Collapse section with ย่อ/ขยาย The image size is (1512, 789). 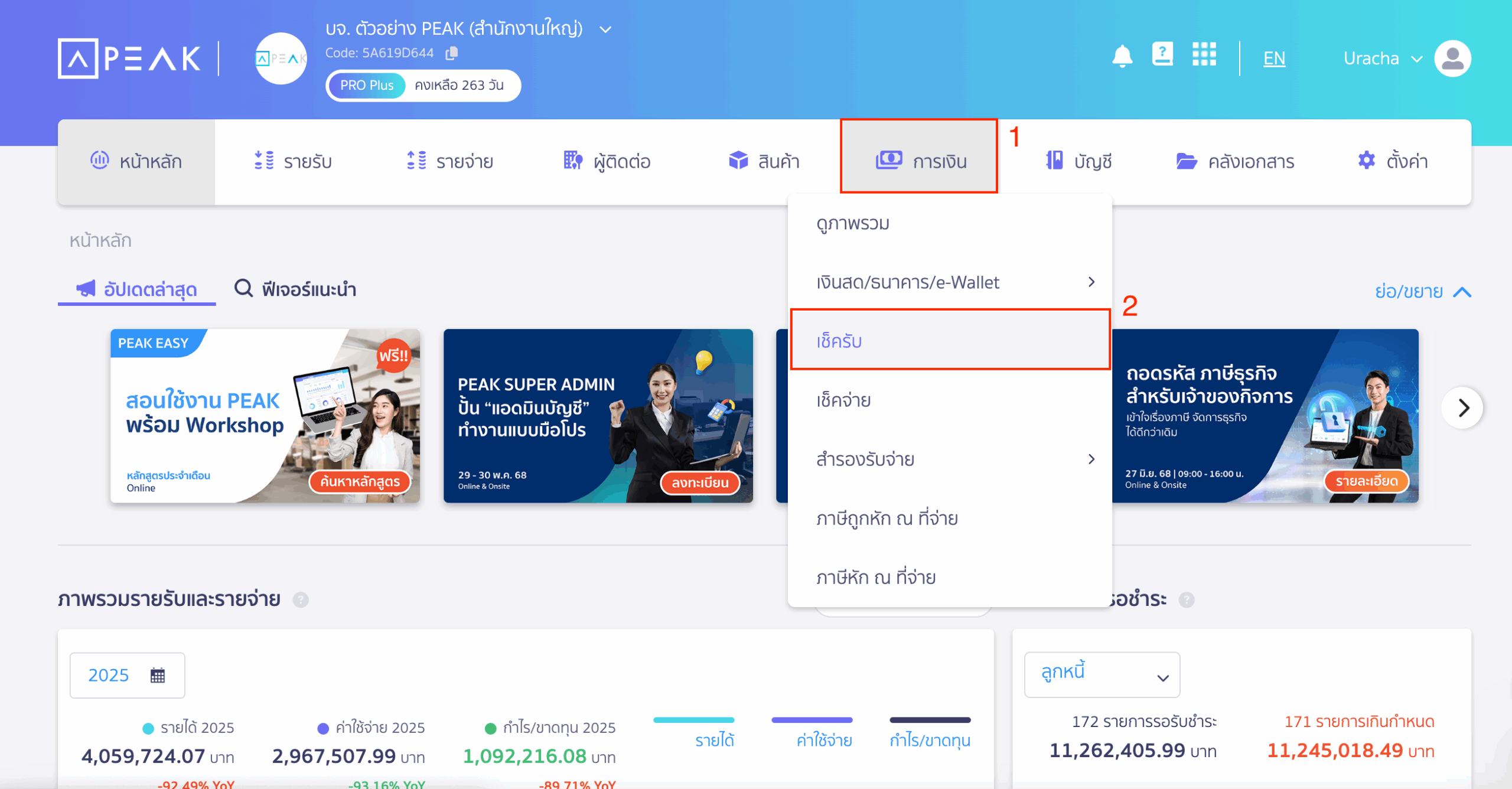pos(1422,292)
